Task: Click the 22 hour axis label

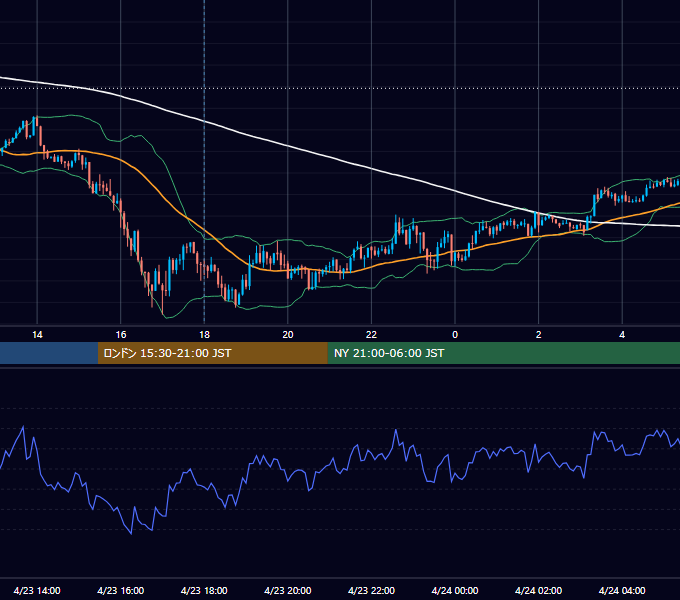Action: point(371,335)
